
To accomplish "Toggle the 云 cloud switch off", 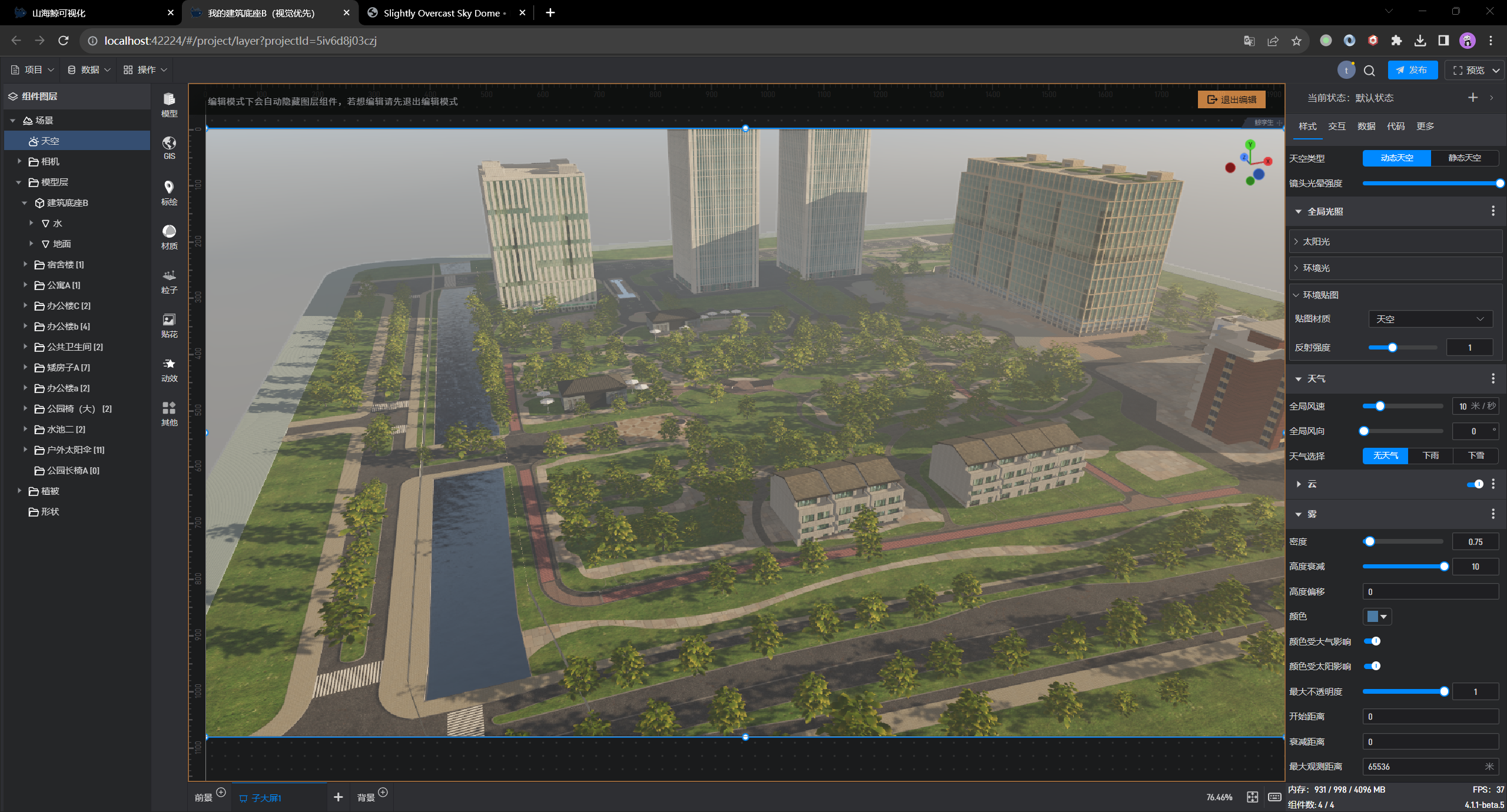I will (1475, 484).
